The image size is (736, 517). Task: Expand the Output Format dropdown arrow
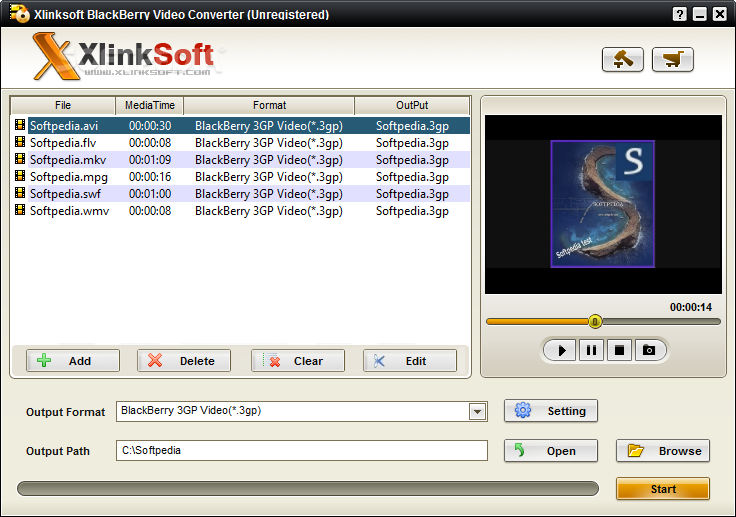[477, 412]
